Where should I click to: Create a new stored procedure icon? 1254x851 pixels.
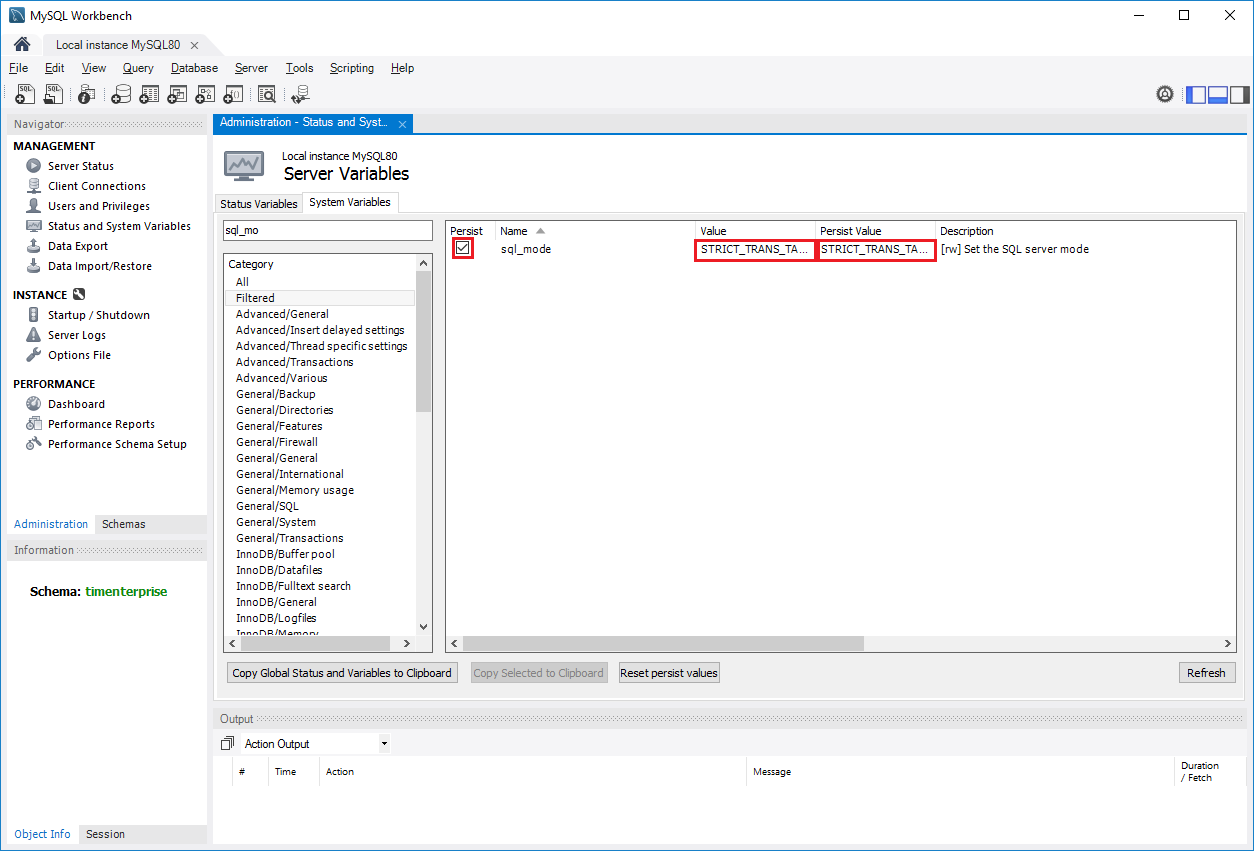(205, 94)
